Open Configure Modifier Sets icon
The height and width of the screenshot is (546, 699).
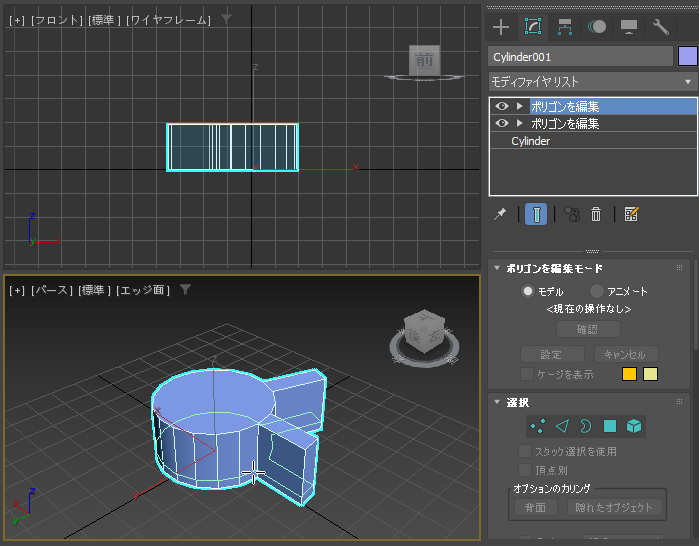631,214
